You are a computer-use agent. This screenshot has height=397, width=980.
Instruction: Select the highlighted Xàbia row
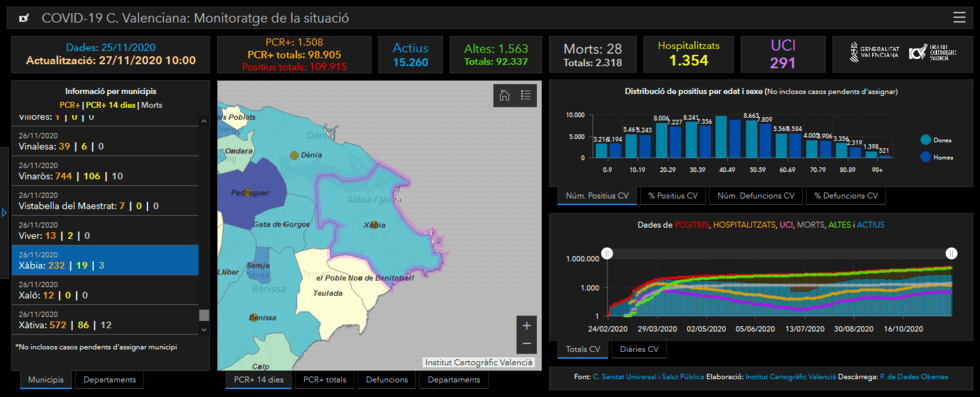click(x=105, y=261)
